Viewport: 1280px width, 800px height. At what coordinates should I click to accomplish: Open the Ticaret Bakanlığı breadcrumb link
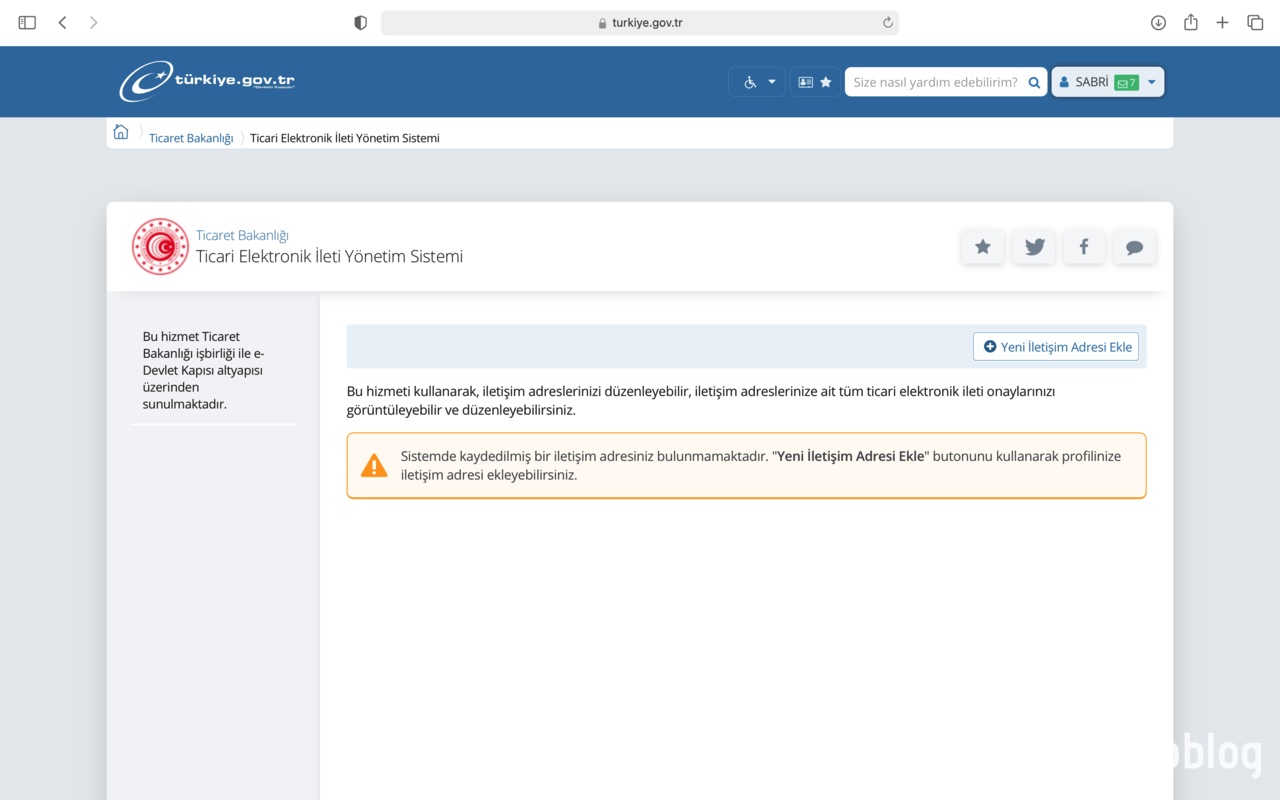pos(191,138)
